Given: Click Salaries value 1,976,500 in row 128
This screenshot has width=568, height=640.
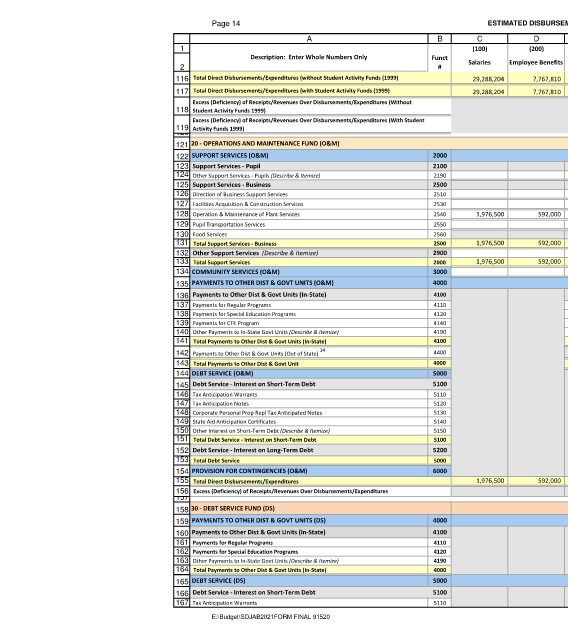Looking at the screenshot, I should 490,214.
